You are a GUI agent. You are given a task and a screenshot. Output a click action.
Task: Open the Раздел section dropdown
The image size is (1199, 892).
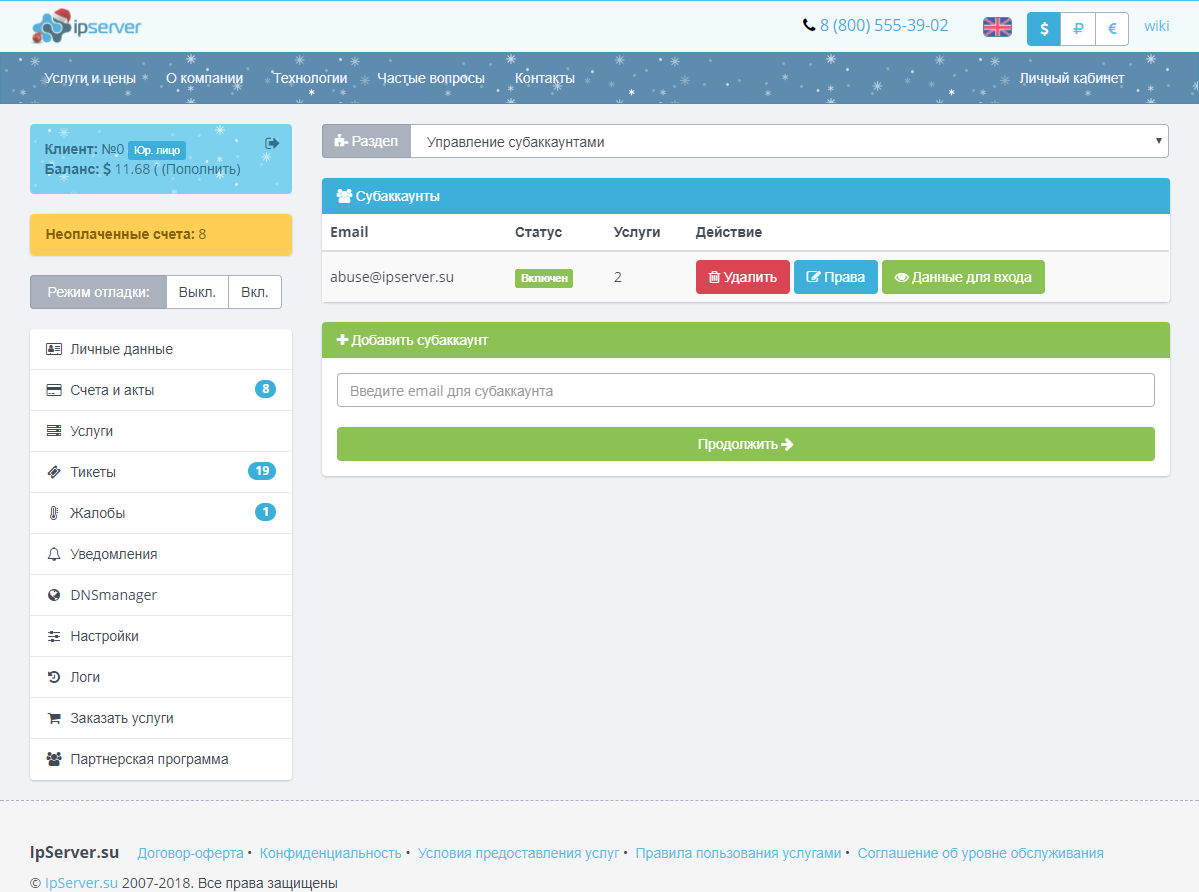click(788, 142)
